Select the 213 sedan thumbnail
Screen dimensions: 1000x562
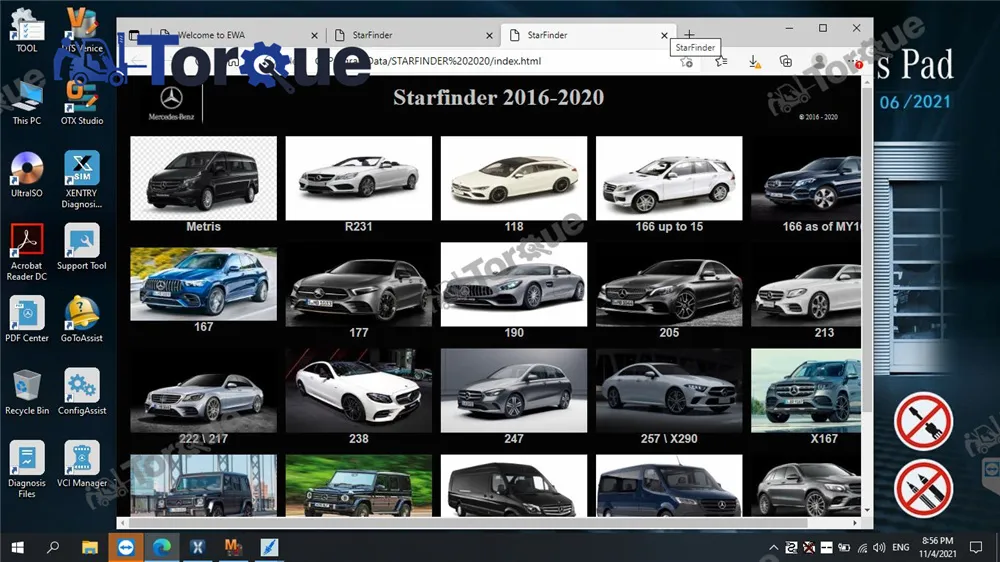click(806, 285)
